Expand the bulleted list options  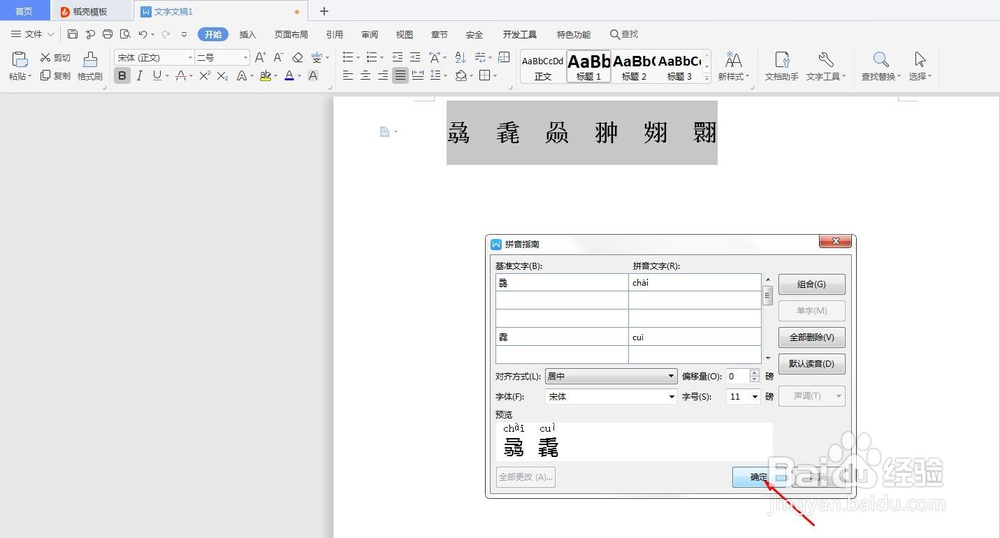pos(358,58)
